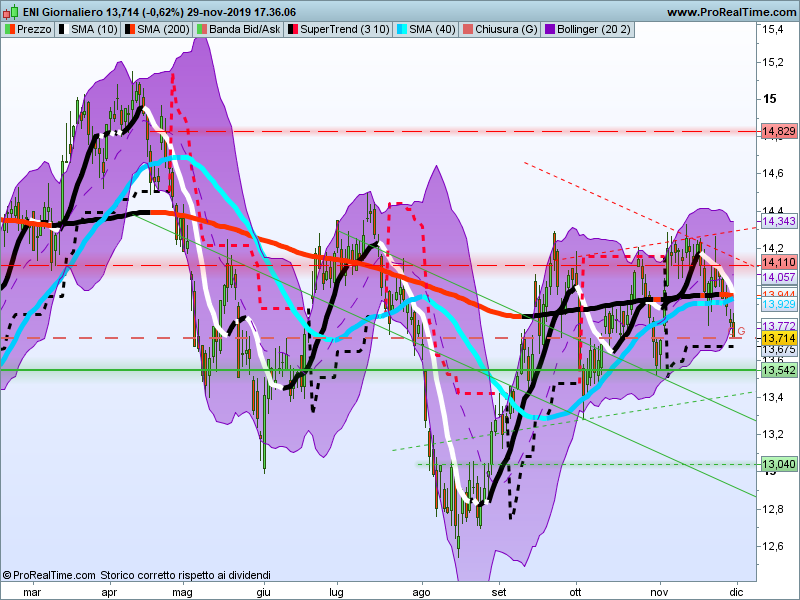Click the SMA (200) legend color swatch

130,30
